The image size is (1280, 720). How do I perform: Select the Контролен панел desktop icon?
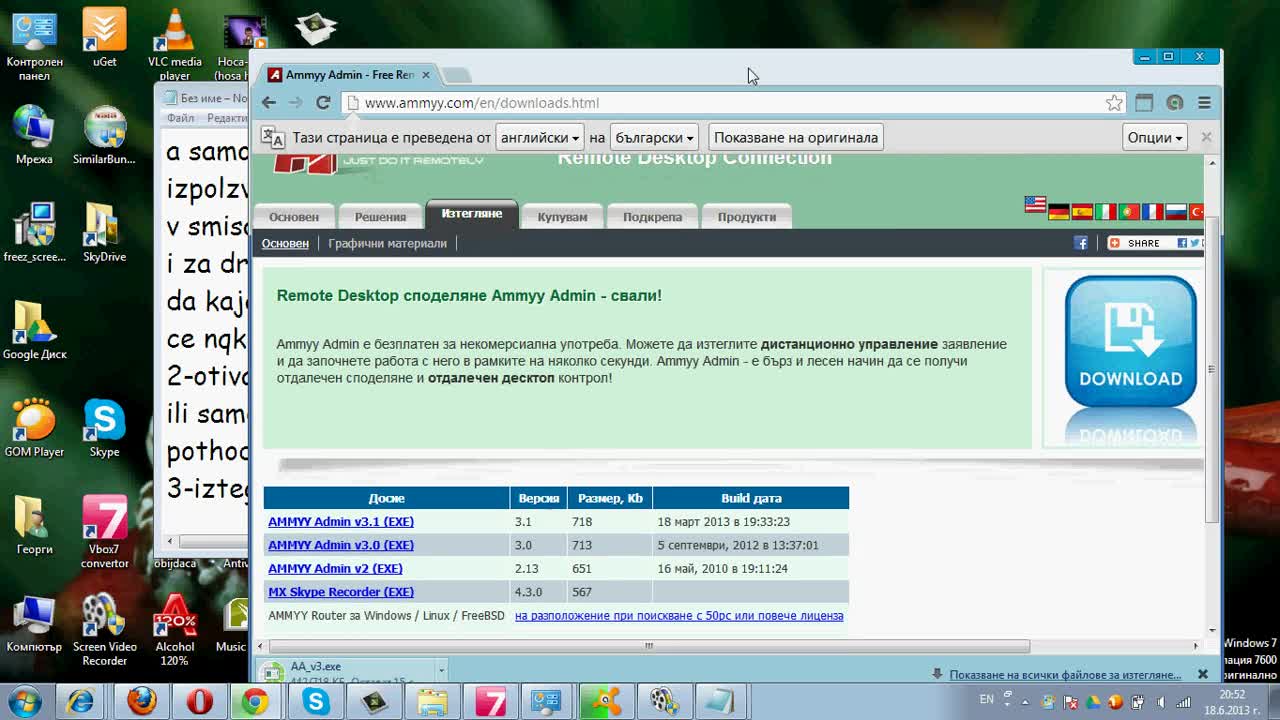[34, 44]
